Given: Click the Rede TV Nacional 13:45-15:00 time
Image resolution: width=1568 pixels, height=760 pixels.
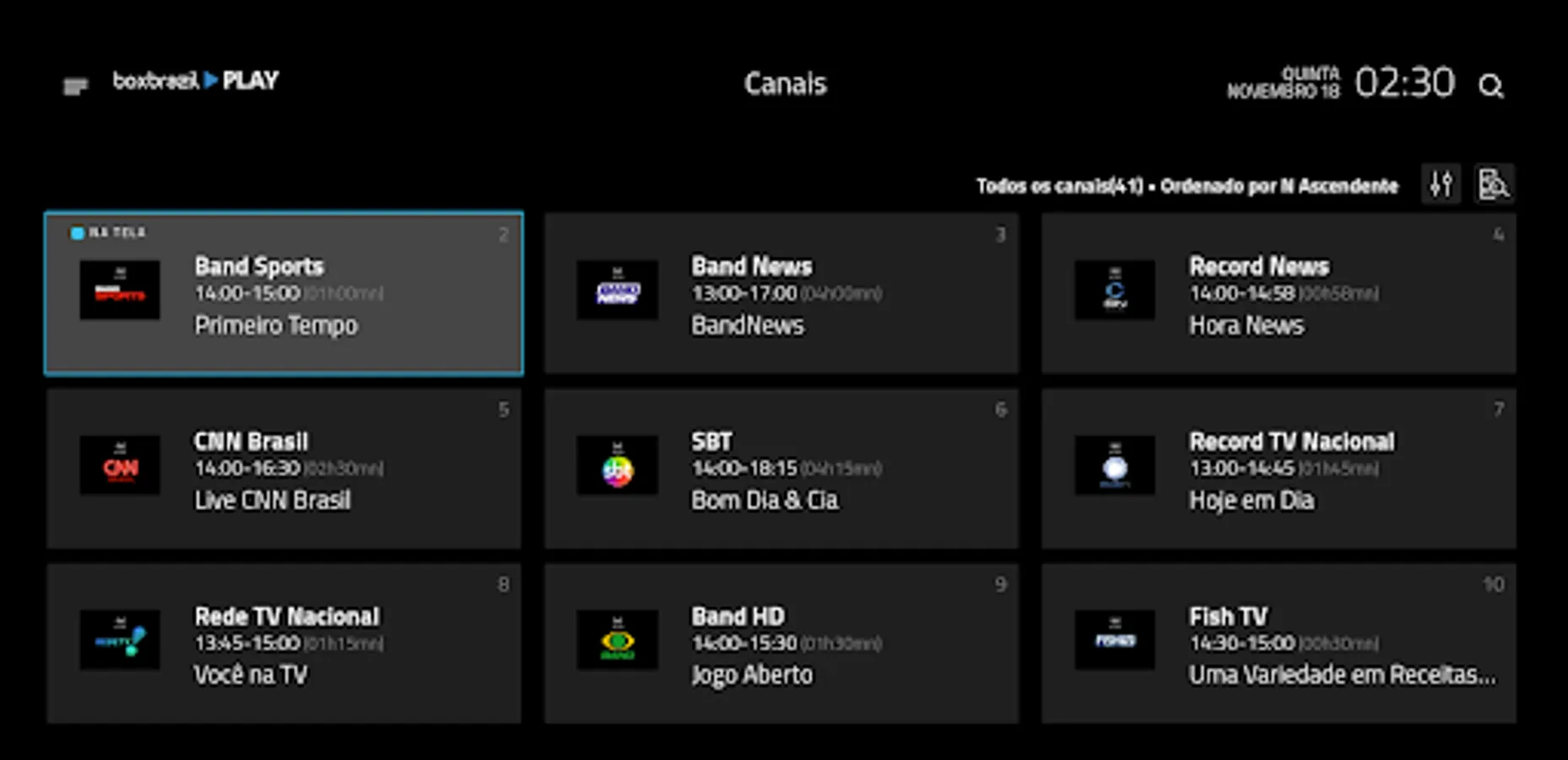Looking at the screenshot, I should [x=247, y=643].
